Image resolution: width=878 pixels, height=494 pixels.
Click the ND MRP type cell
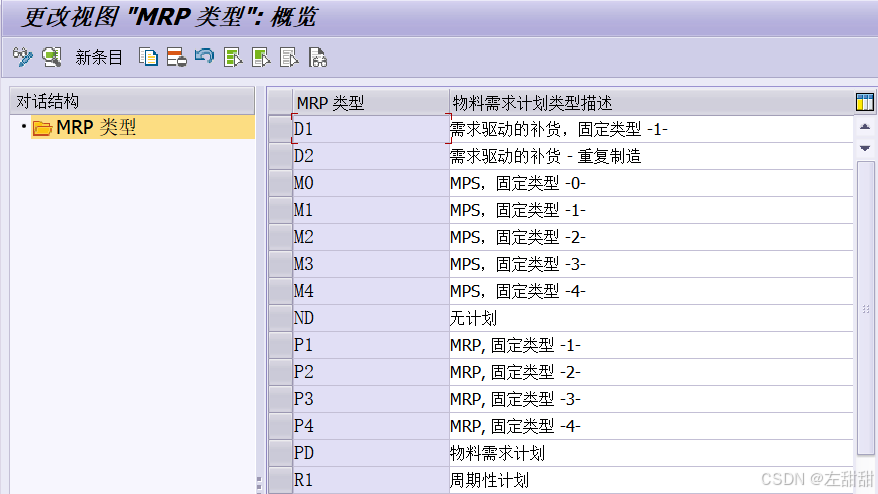371,318
